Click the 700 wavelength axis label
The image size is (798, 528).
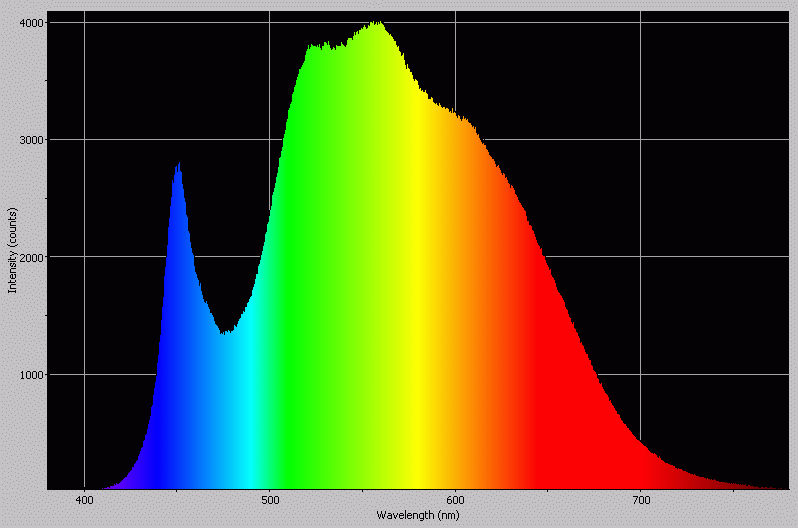(x=641, y=501)
